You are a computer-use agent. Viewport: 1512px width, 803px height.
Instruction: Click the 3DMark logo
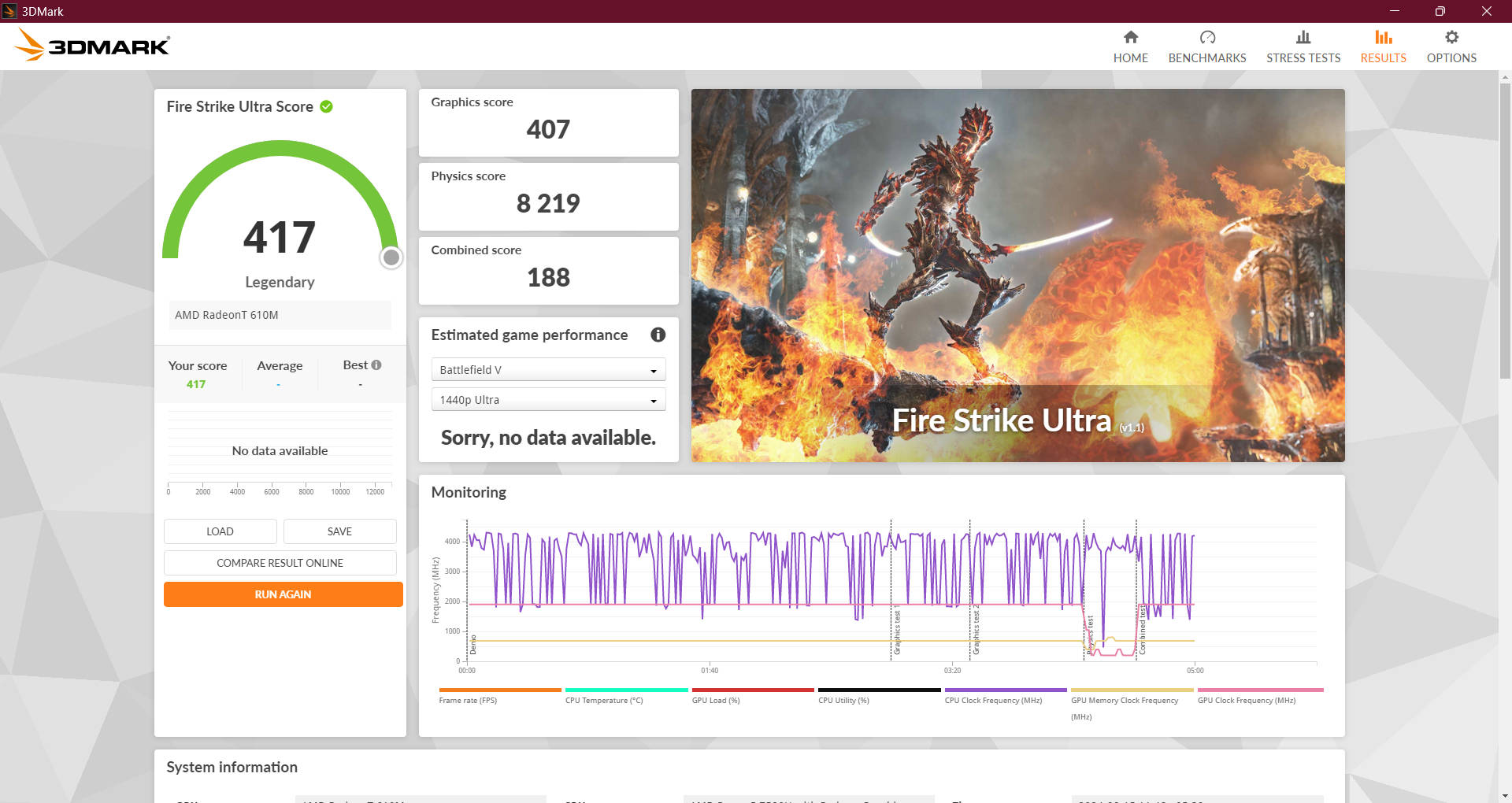92,46
